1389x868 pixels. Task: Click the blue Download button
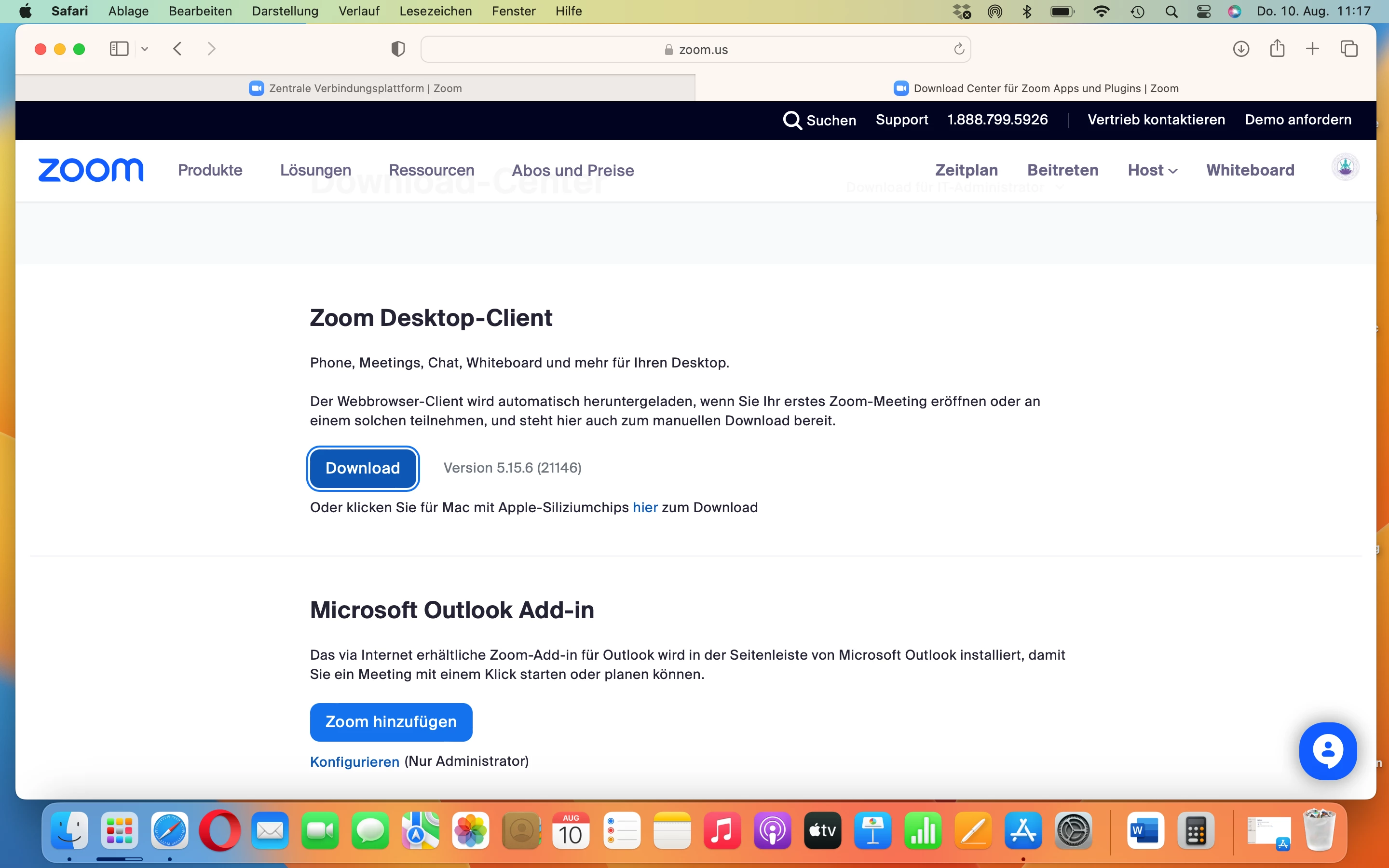click(x=363, y=468)
